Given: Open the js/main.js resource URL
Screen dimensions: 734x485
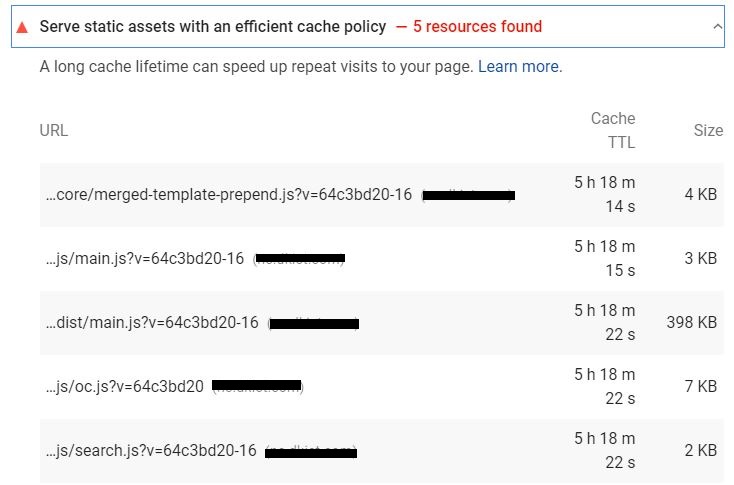Looking at the screenshot, I should (x=145, y=258).
